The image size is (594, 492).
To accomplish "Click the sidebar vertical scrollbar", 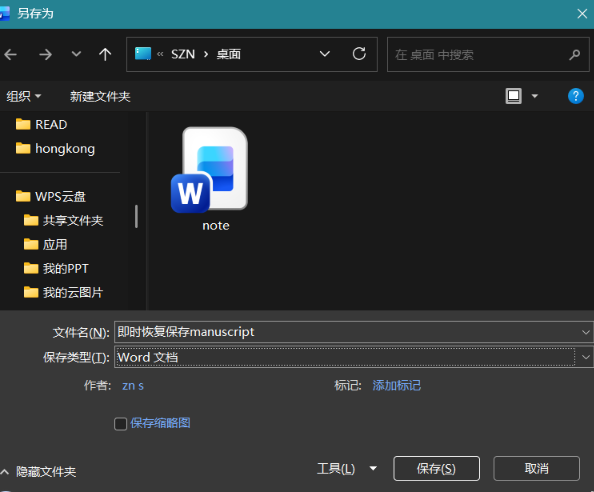I will [x=136, y=217].
